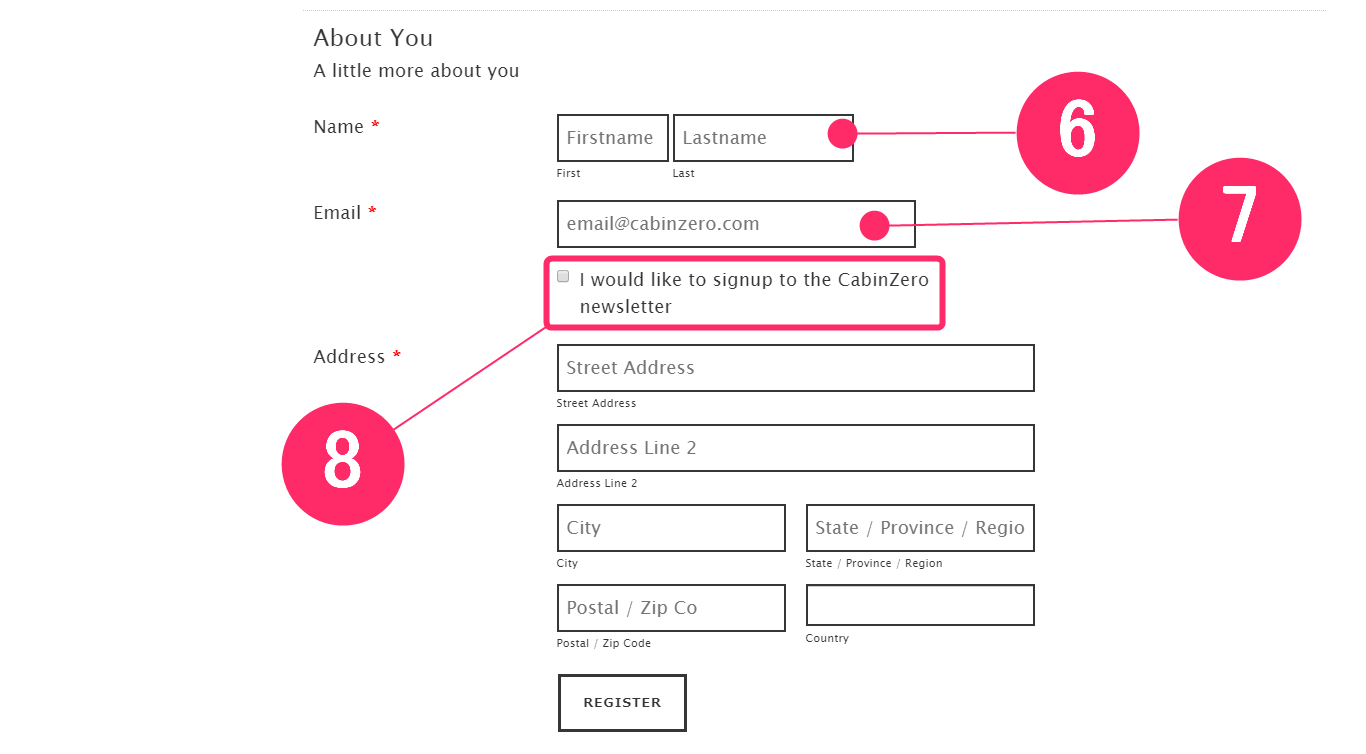Click the About You section heading
Screen dimensions: 1366x754
click(x=373, y=38)
